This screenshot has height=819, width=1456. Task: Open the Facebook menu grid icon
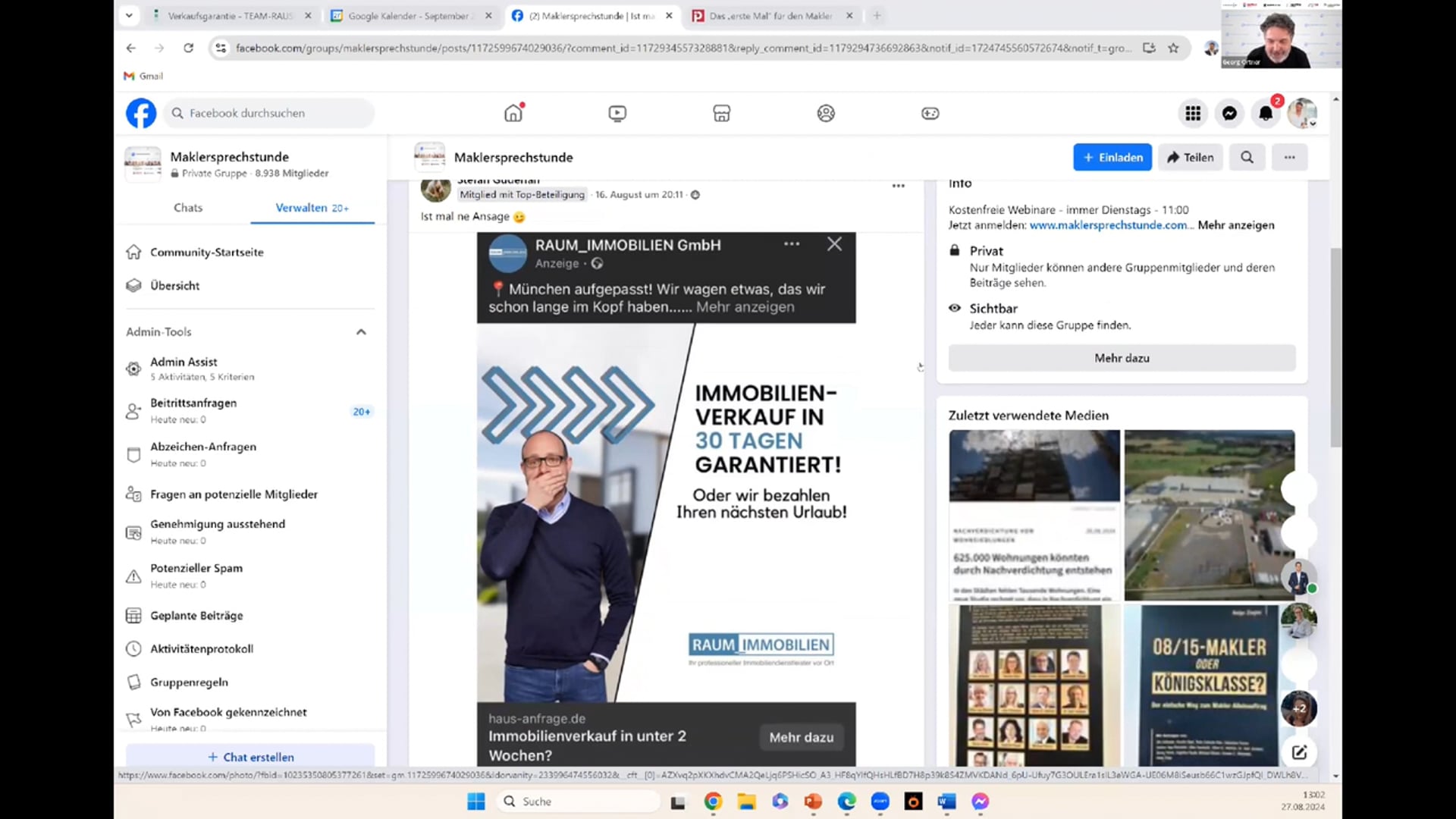pyautogui.click(x=1193, y=113)
